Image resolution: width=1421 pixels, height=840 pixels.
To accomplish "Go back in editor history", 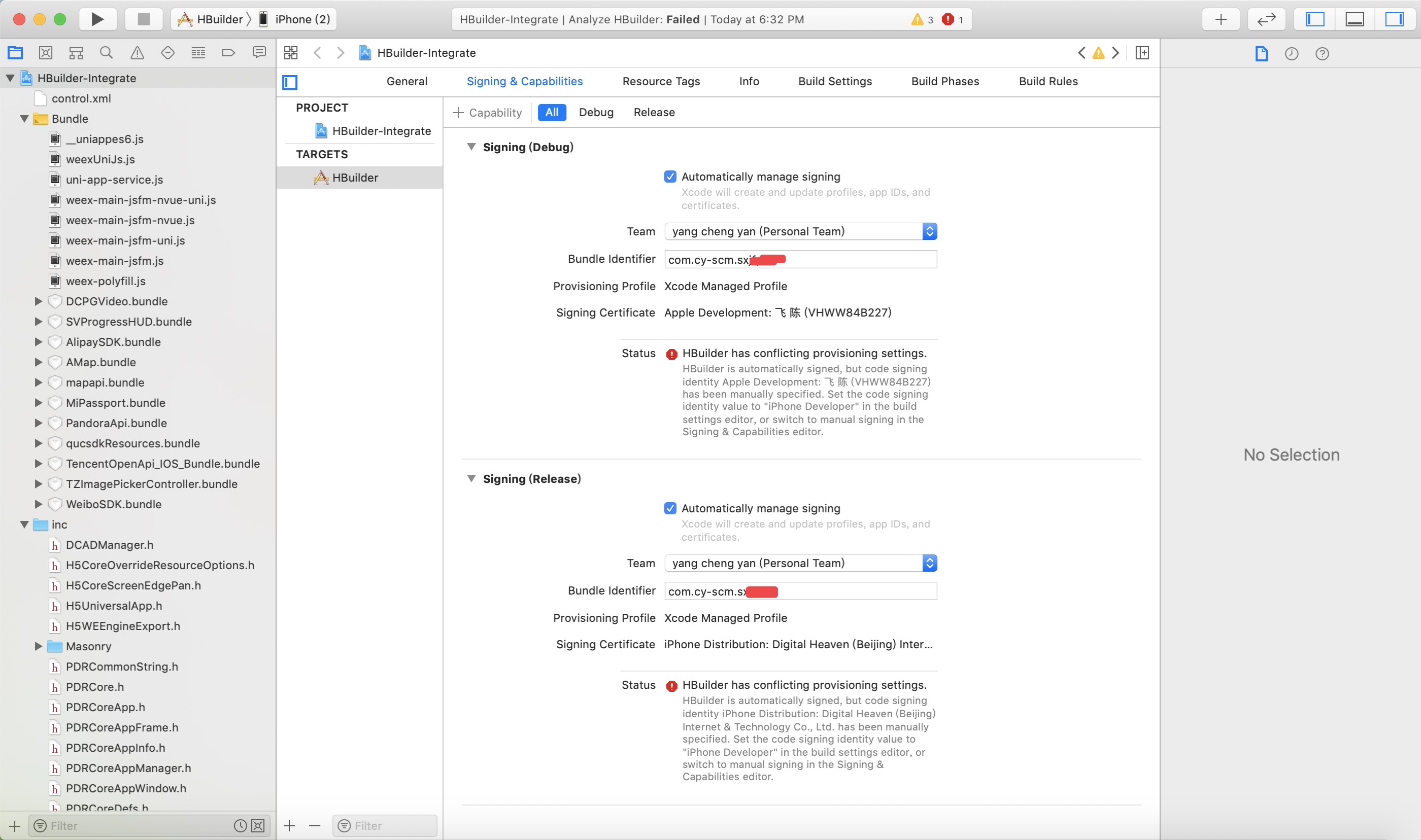I will pyautogui.click(x=318, y=53).
